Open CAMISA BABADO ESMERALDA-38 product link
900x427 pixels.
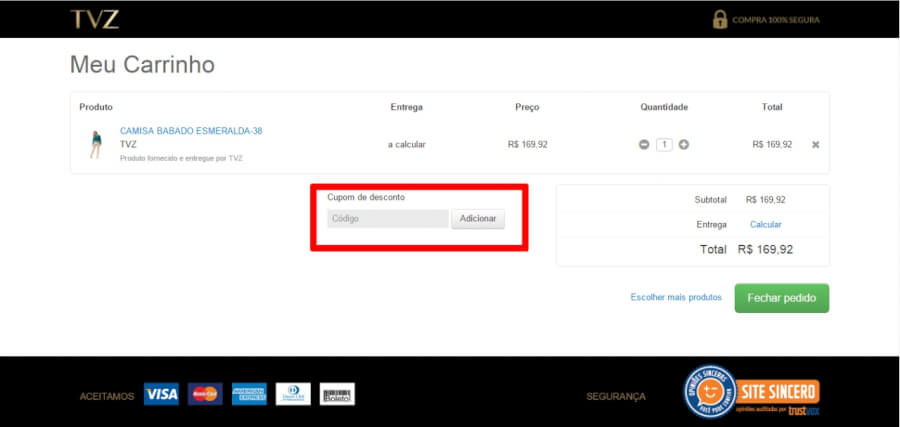[x=191, y=131]
